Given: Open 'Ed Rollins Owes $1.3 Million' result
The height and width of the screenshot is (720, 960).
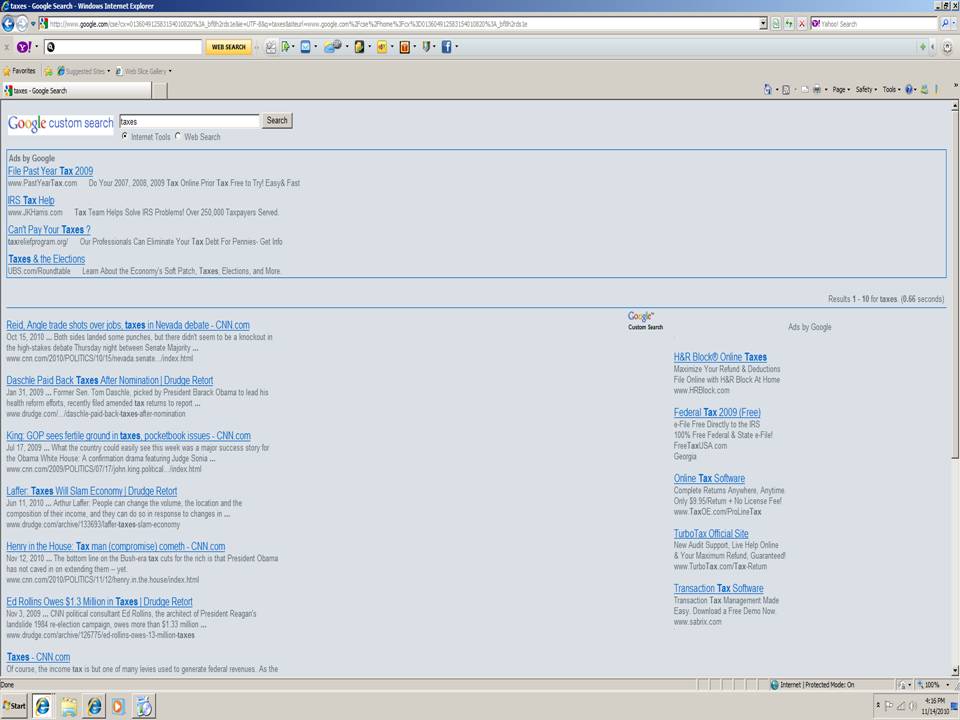Looking at the screenshot, I should pyautogui.click(x=99, y=602).
